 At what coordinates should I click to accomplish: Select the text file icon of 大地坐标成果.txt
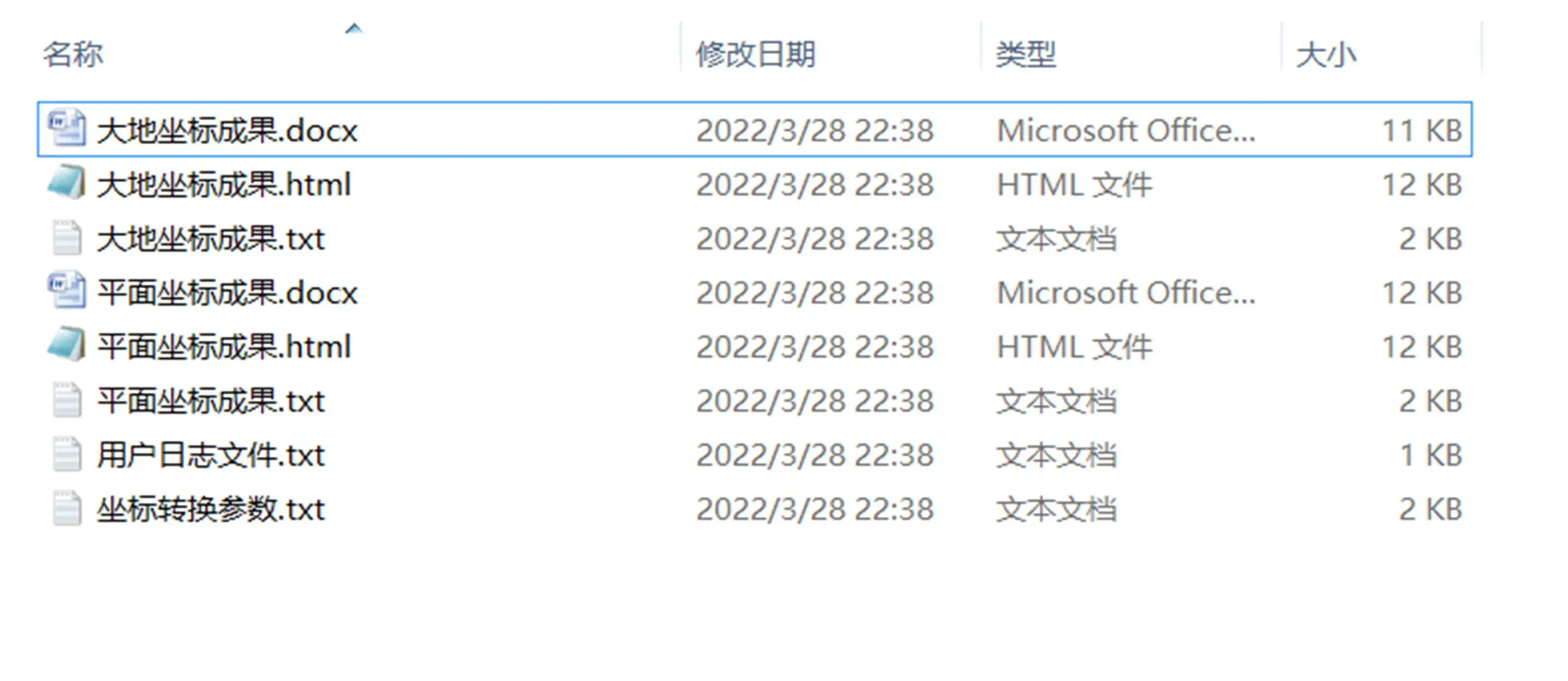coord(66,237)
